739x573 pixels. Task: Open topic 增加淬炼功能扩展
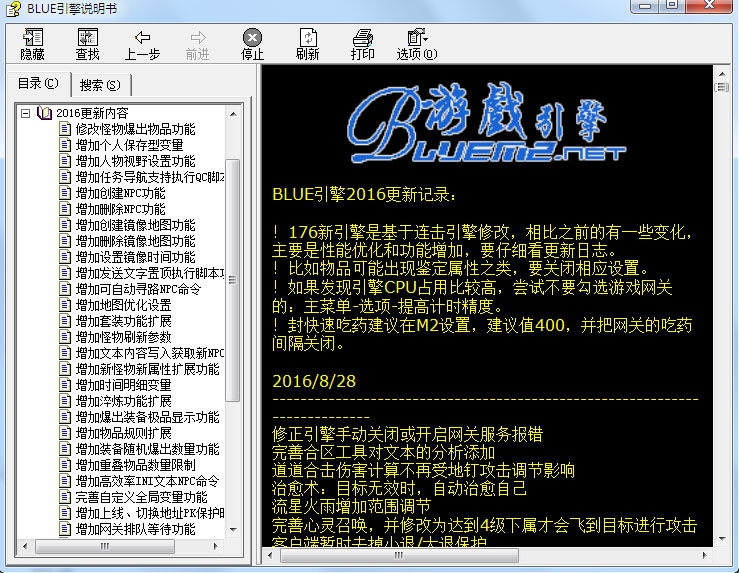(x=123, y=401)
